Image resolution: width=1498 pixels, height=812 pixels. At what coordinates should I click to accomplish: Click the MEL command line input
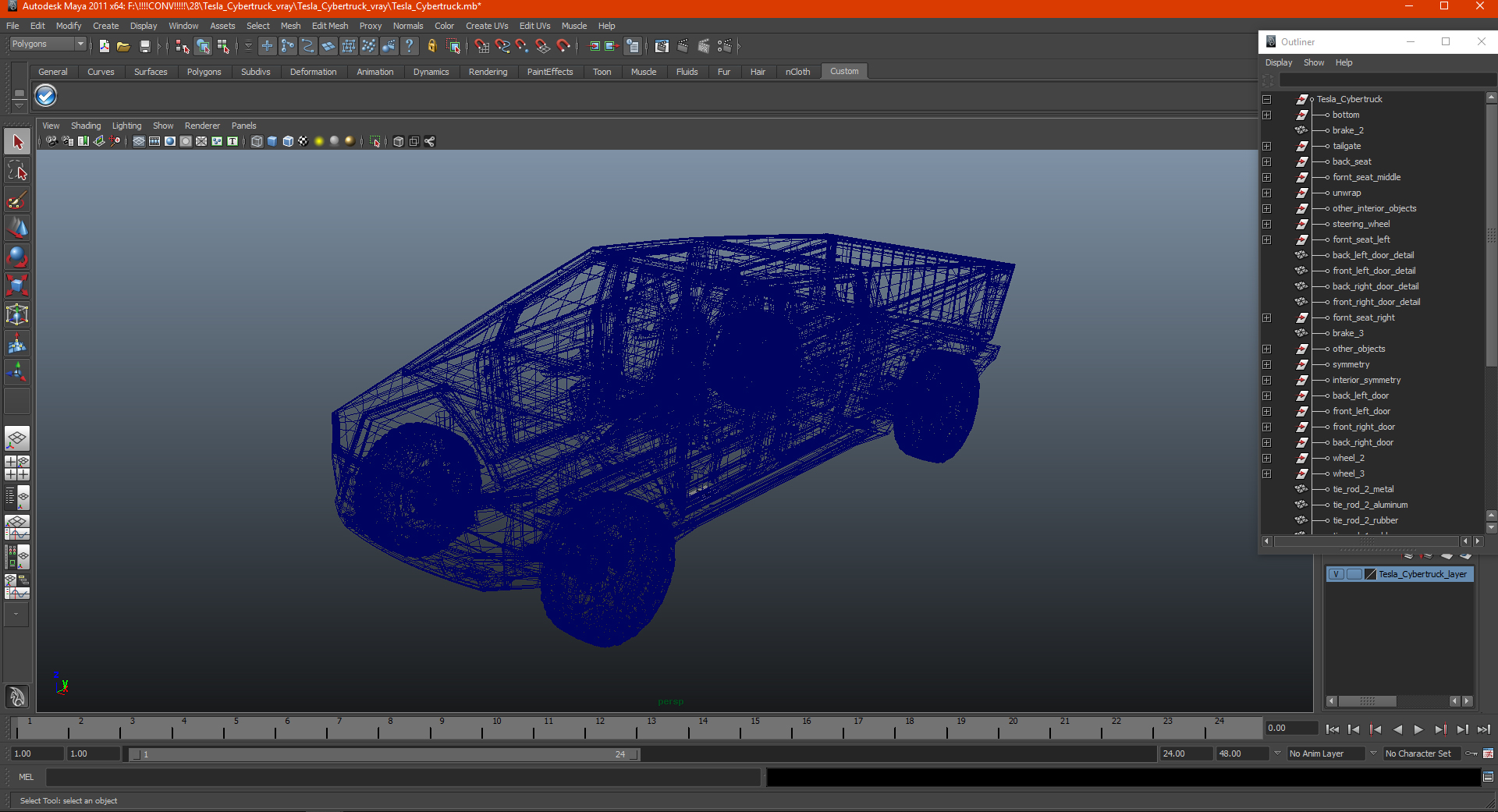click(403, 777)
